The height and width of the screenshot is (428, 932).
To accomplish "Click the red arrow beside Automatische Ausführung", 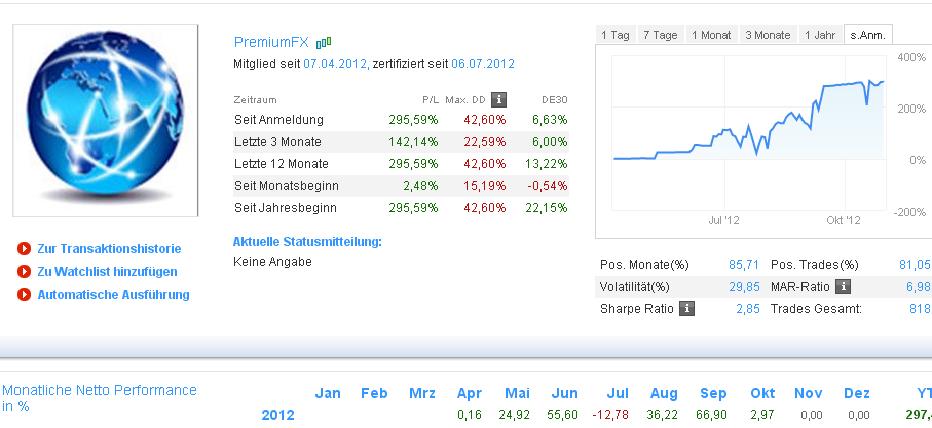I will pyautogui.click(x=23, y=295).
